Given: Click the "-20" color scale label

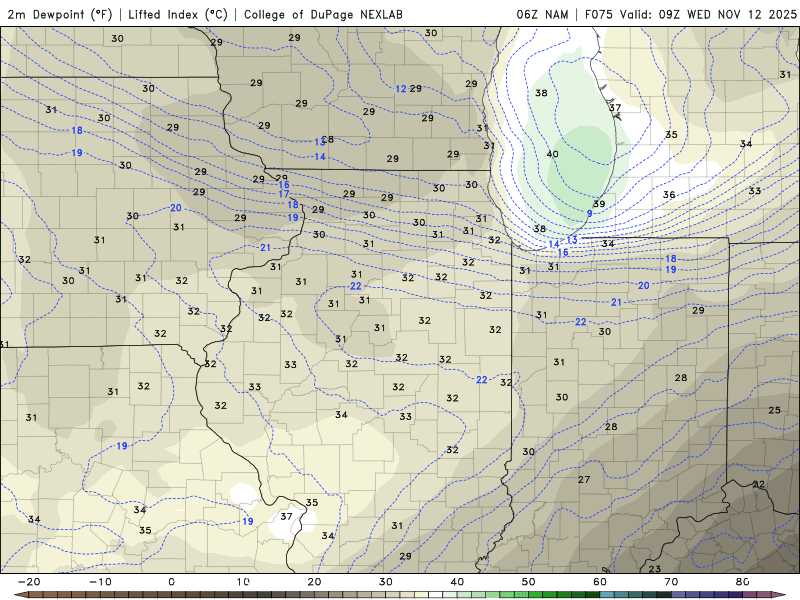Looking at the screenshot, I should (29, 582).
